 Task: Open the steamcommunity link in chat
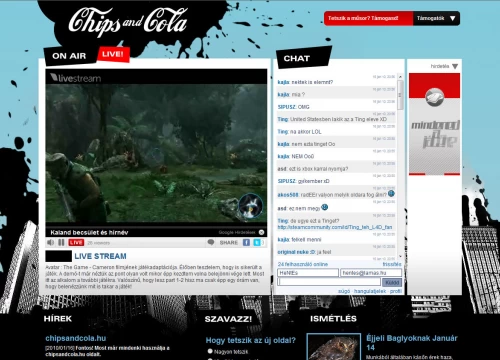click(x=335, y=227)
